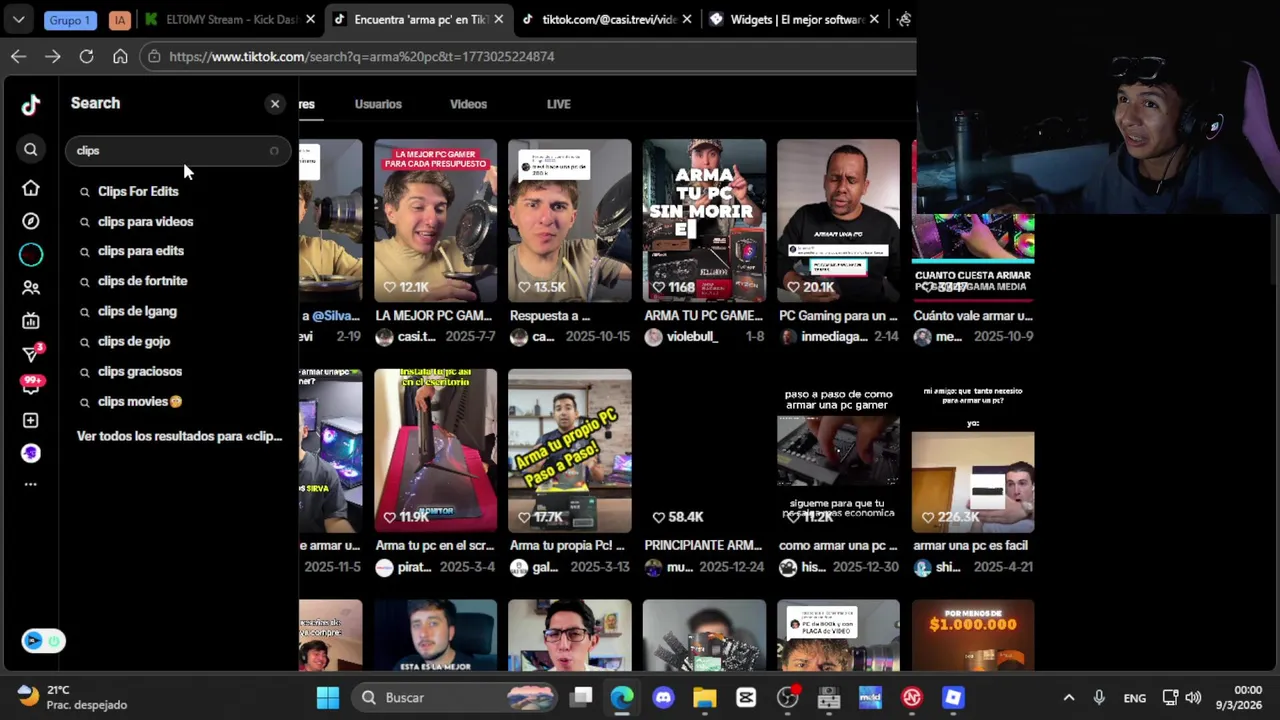Open Messages paper-plane icon with badge 3
Viewport: 1280px width, 720px height.
click(32, 353)
